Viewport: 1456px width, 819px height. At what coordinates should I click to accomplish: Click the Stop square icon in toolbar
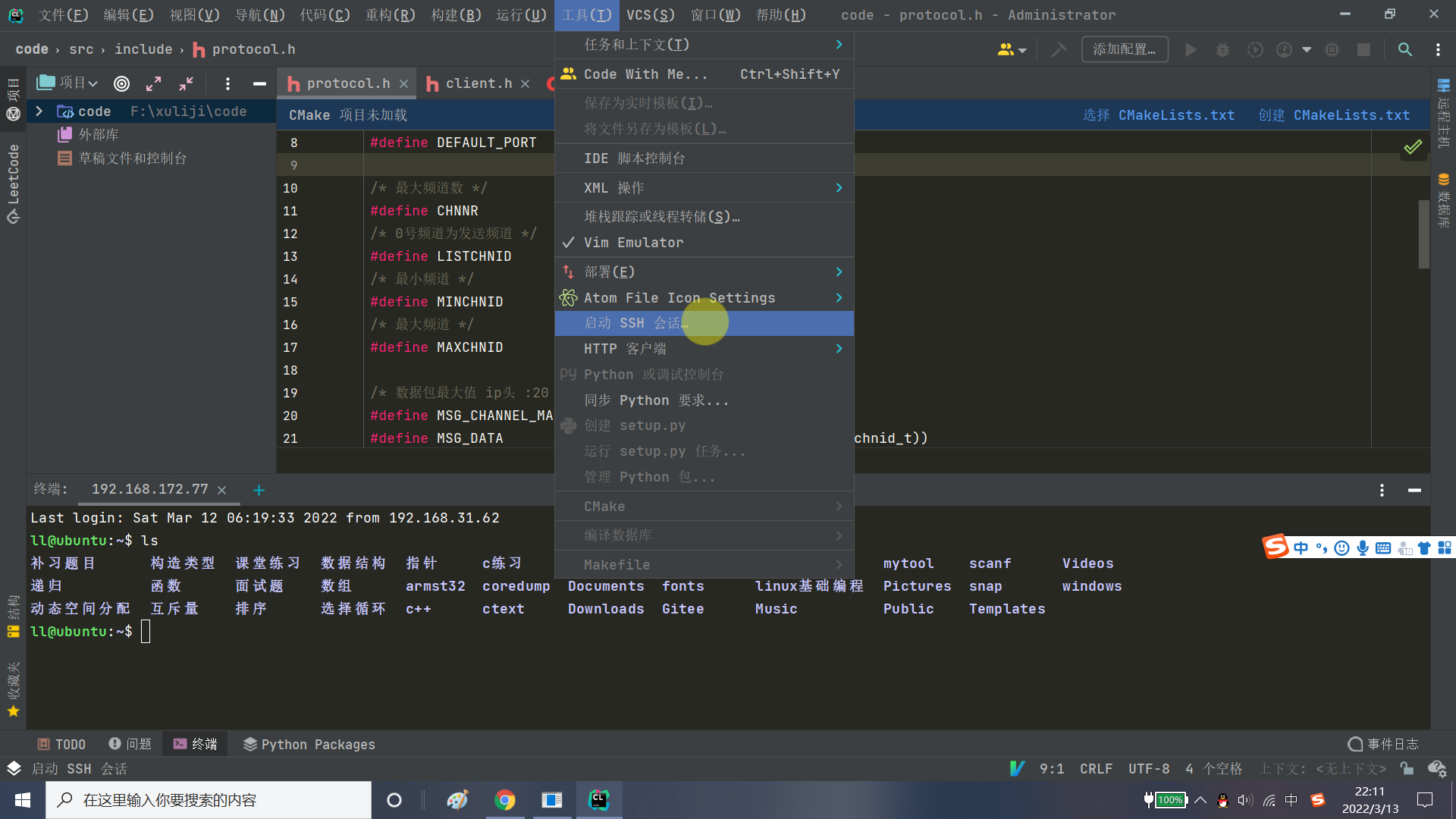(1364, 49)
